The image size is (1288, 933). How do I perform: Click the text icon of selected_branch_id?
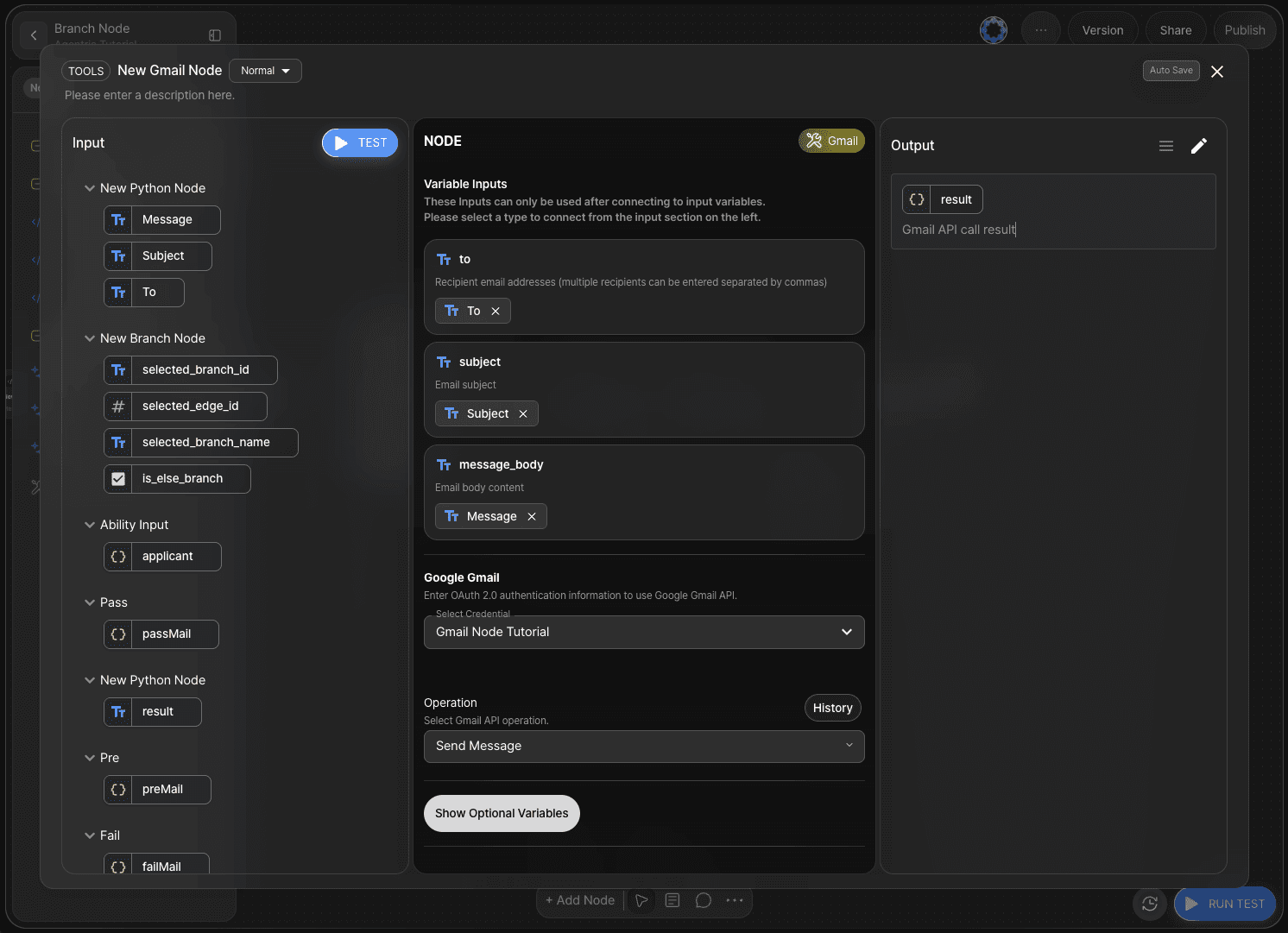point(118,370)
